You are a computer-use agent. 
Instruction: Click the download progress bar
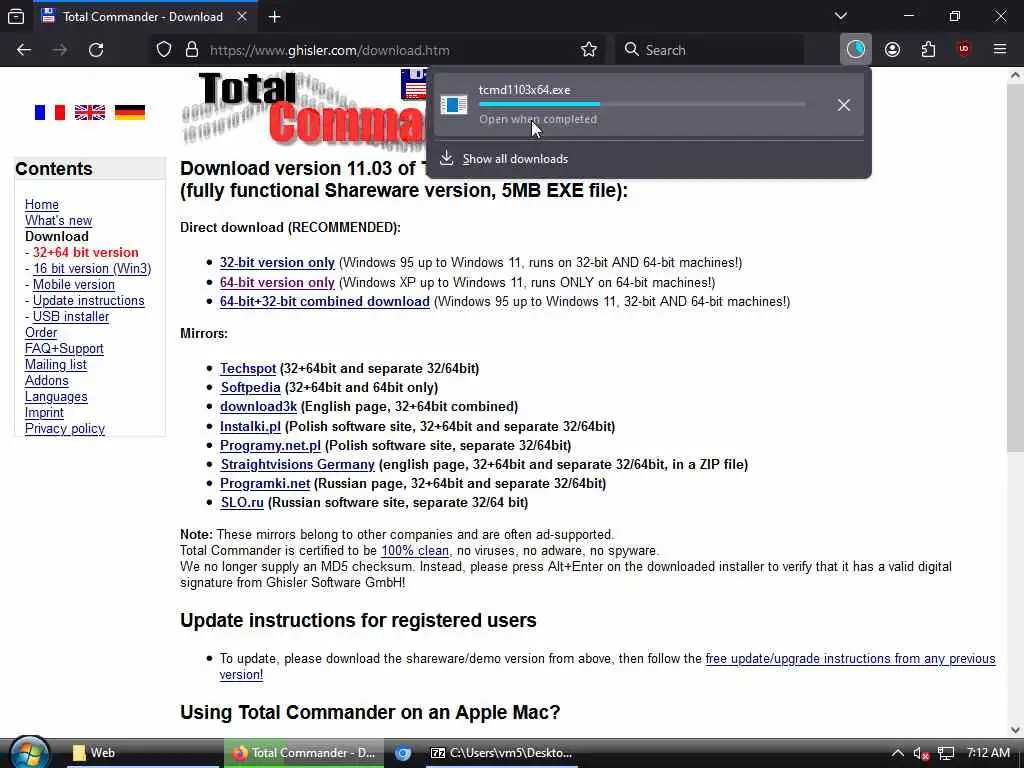coord(642,104)
